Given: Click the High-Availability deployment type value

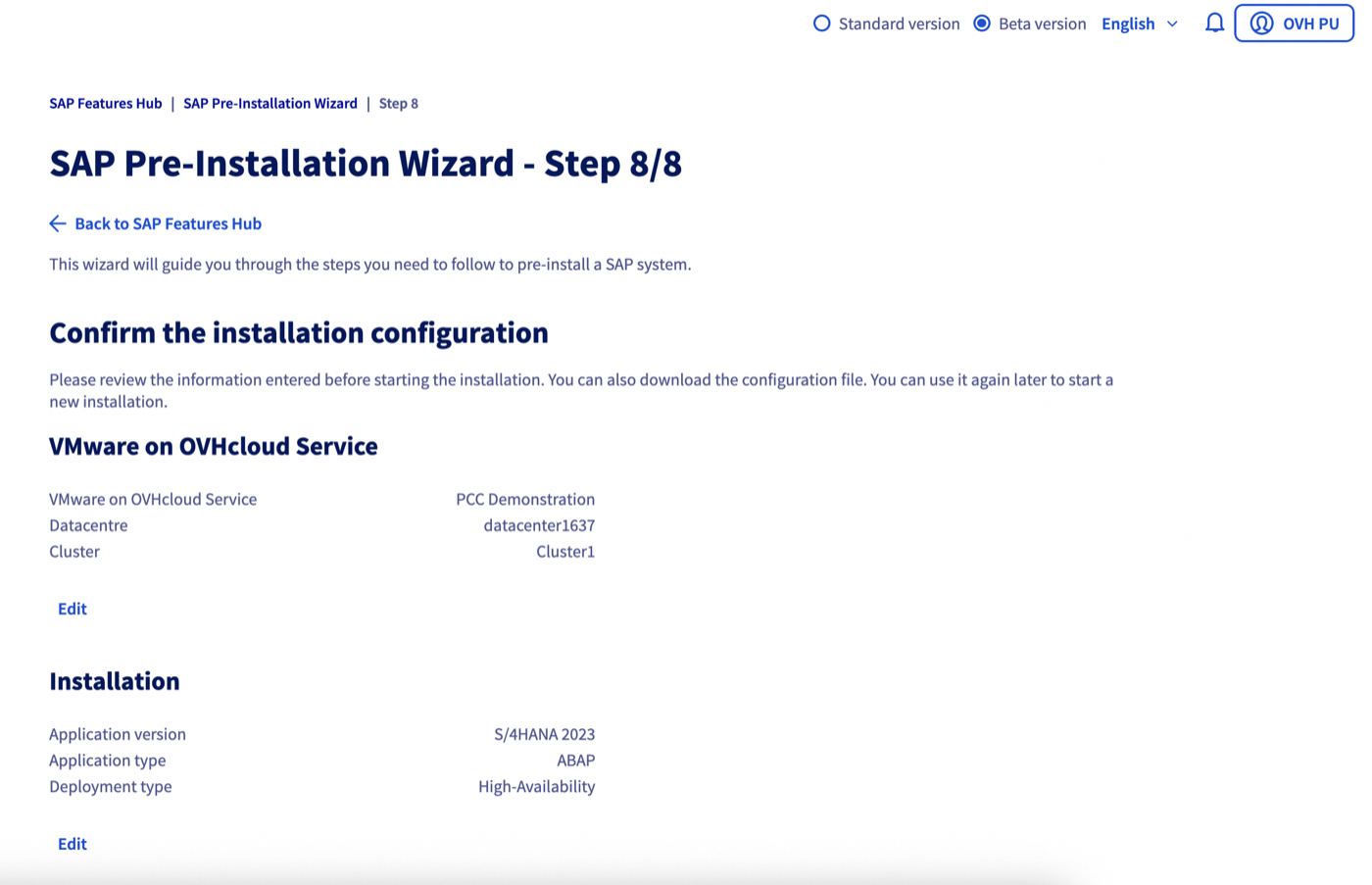Looking at the screenshot, I should click(x=536, y=786).
